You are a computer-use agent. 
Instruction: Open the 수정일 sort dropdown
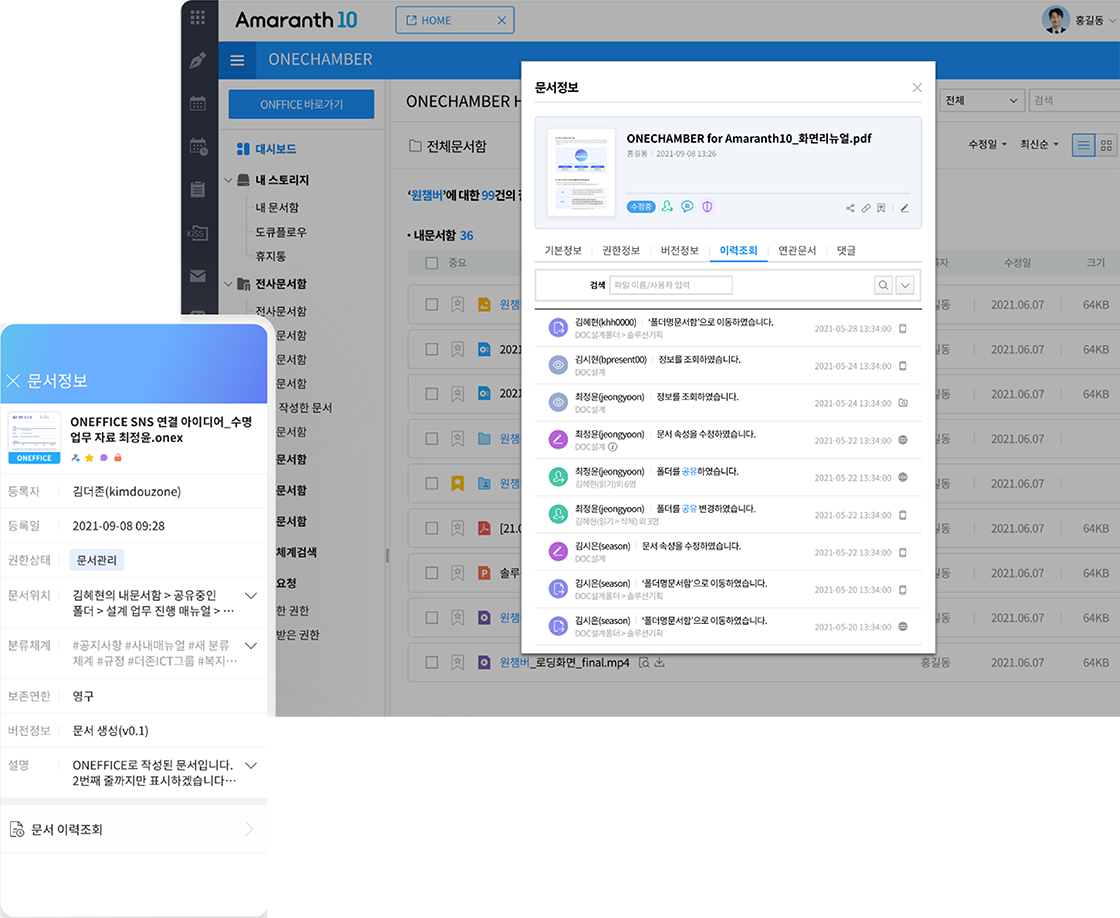987,144
